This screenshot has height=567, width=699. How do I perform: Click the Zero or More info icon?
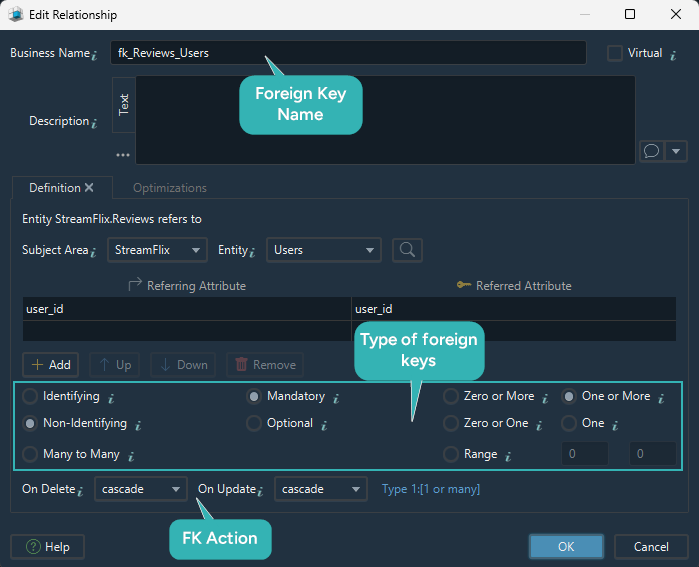[x=545, y=398]
